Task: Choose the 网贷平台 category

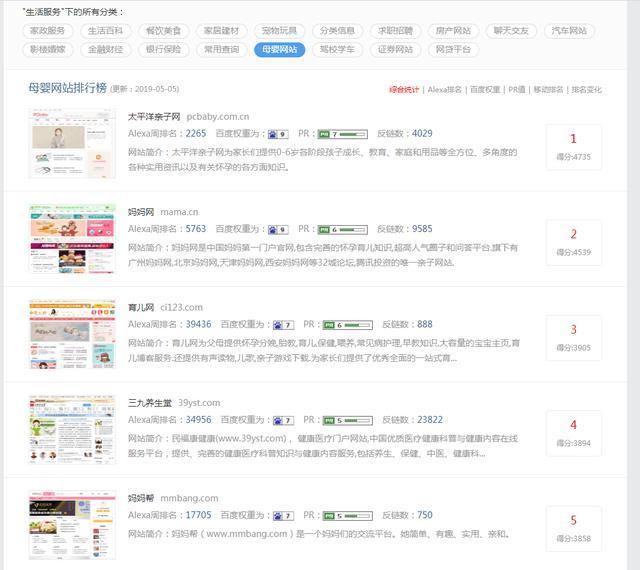Action: point(453,49)
